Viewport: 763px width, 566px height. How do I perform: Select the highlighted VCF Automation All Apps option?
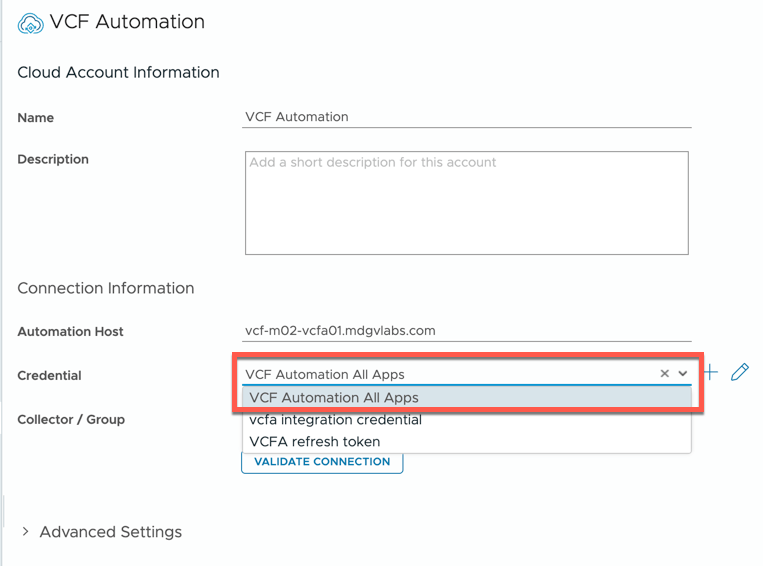(334, 398)
